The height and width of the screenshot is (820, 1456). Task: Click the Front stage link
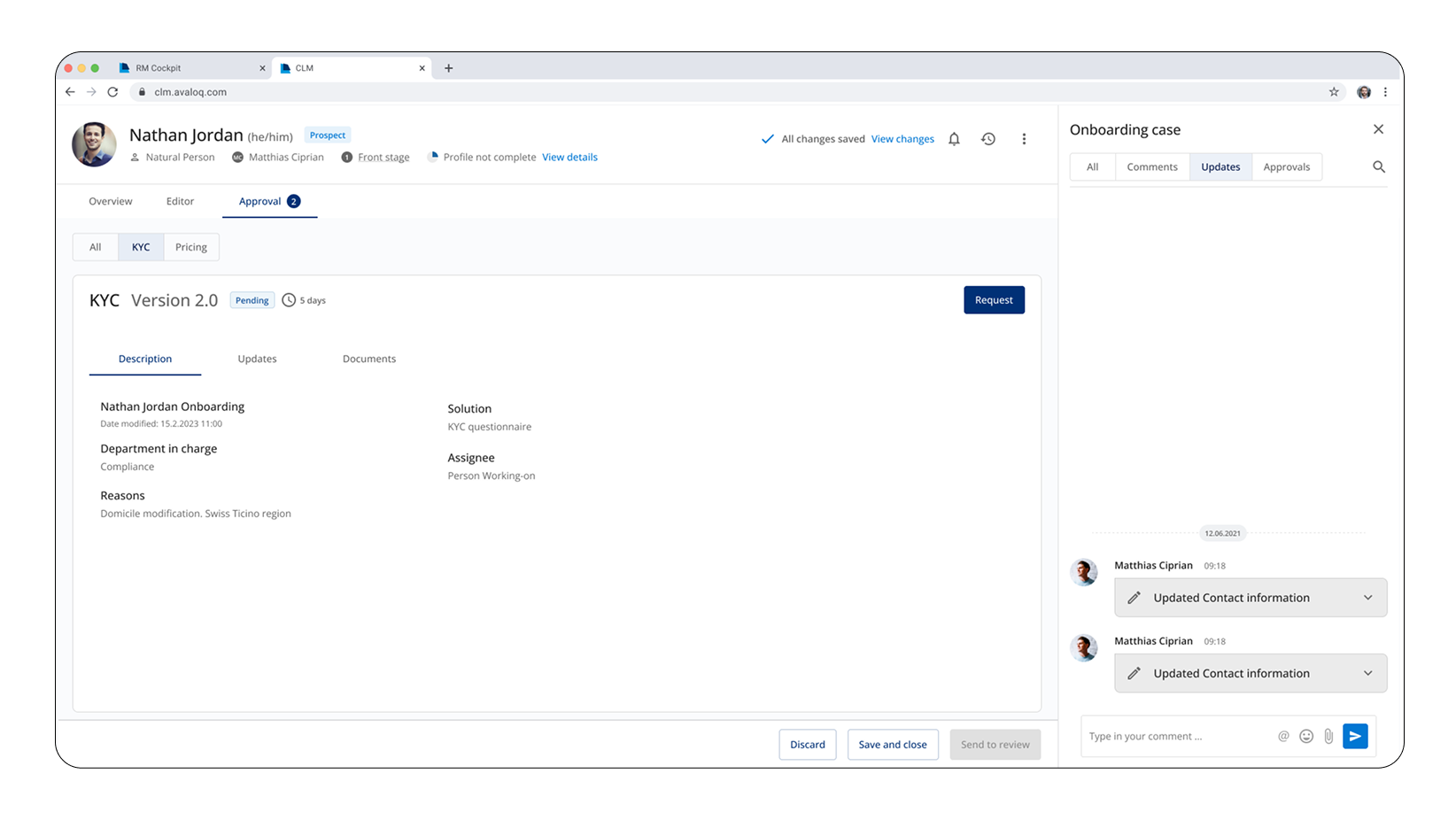pos(383,158)
